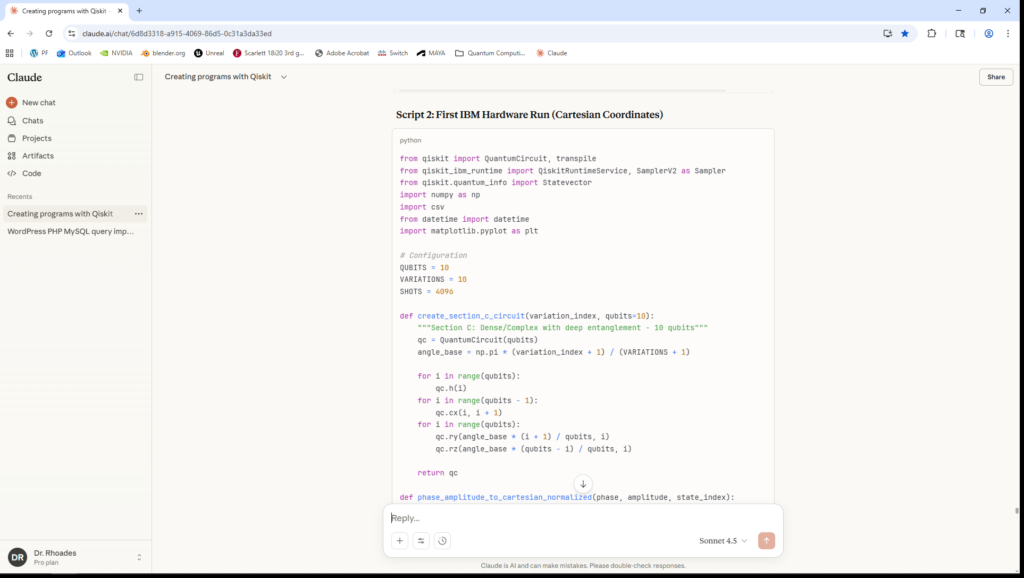Click the New chat plus icon
Viewport: 1024px width, 578px height.
[x=12, y=102]
